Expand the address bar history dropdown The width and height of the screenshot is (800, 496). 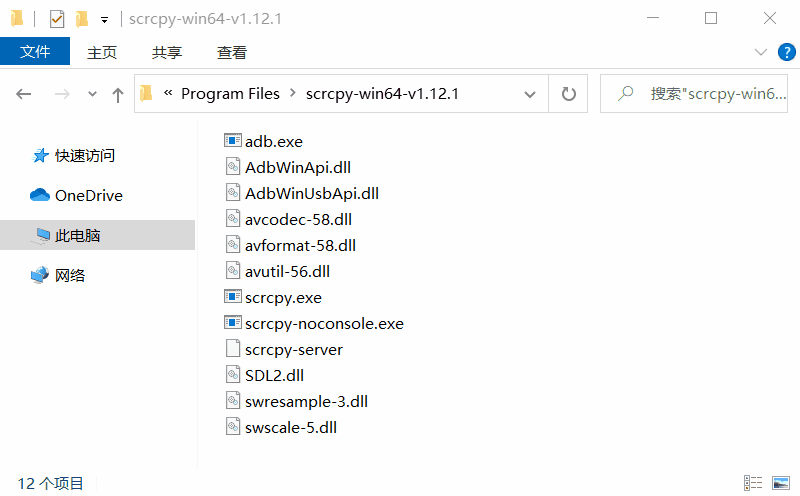click(x=530, y=94)
